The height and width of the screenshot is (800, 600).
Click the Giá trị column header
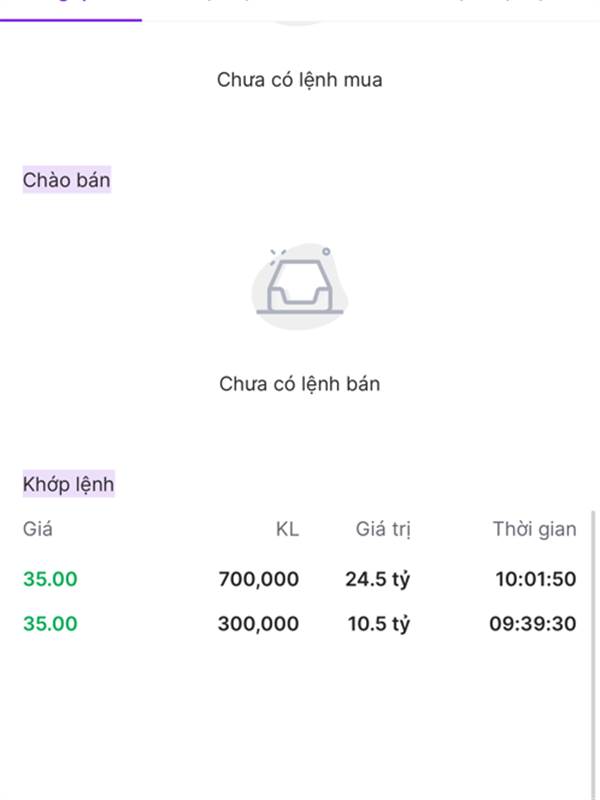coord(383,530)
